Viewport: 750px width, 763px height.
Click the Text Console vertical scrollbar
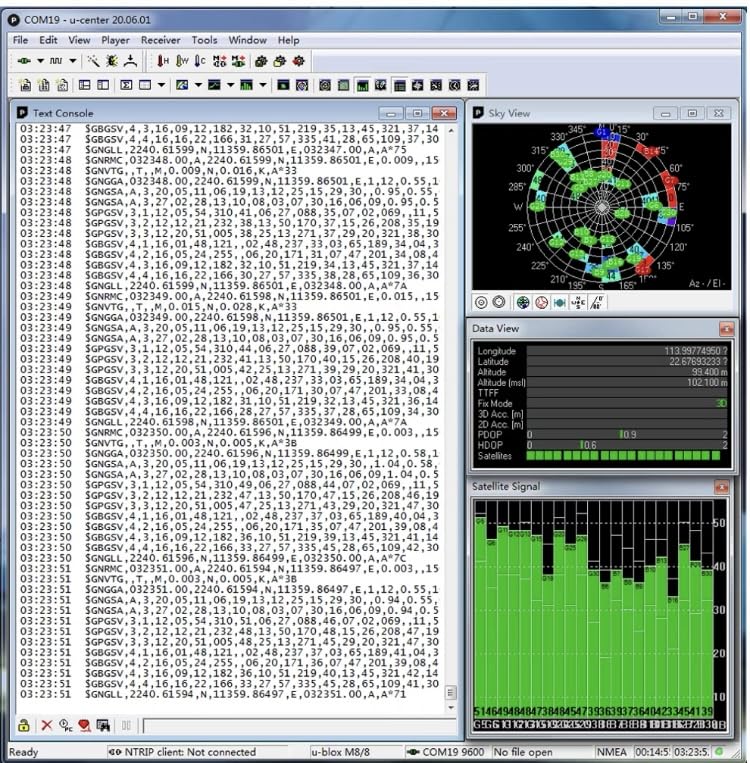pyautogui.click(x=451, y=418)
